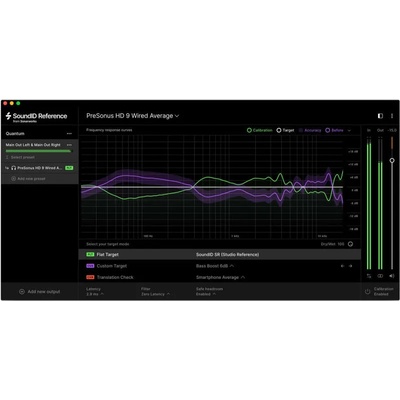The width and height of the screenshot is (400, 400).
Task: Toggle the Target curve visibility
Action: coord(285,130)
